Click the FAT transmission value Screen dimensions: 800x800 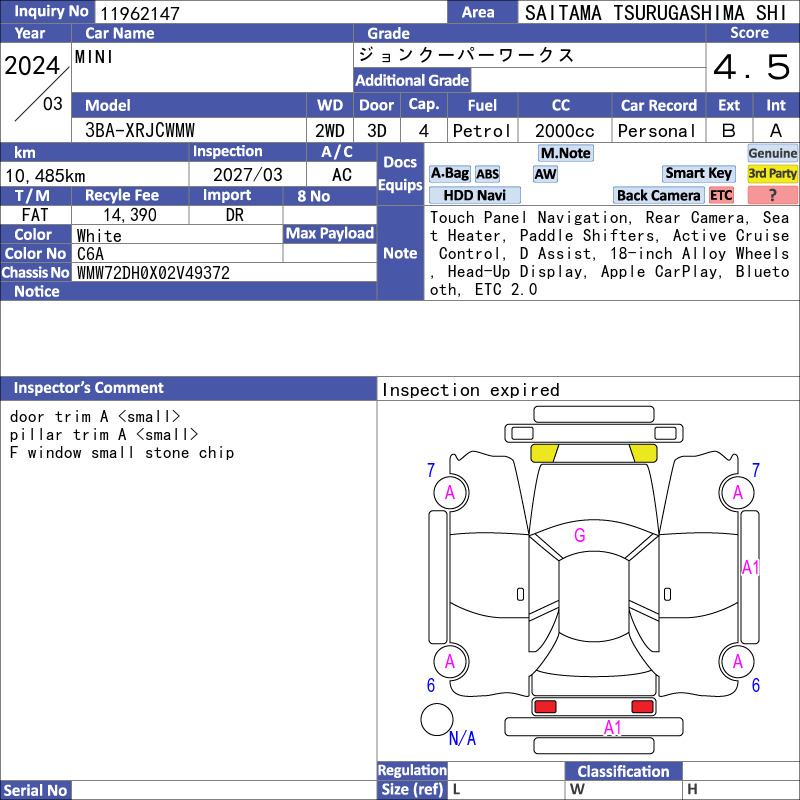(35, 215)
